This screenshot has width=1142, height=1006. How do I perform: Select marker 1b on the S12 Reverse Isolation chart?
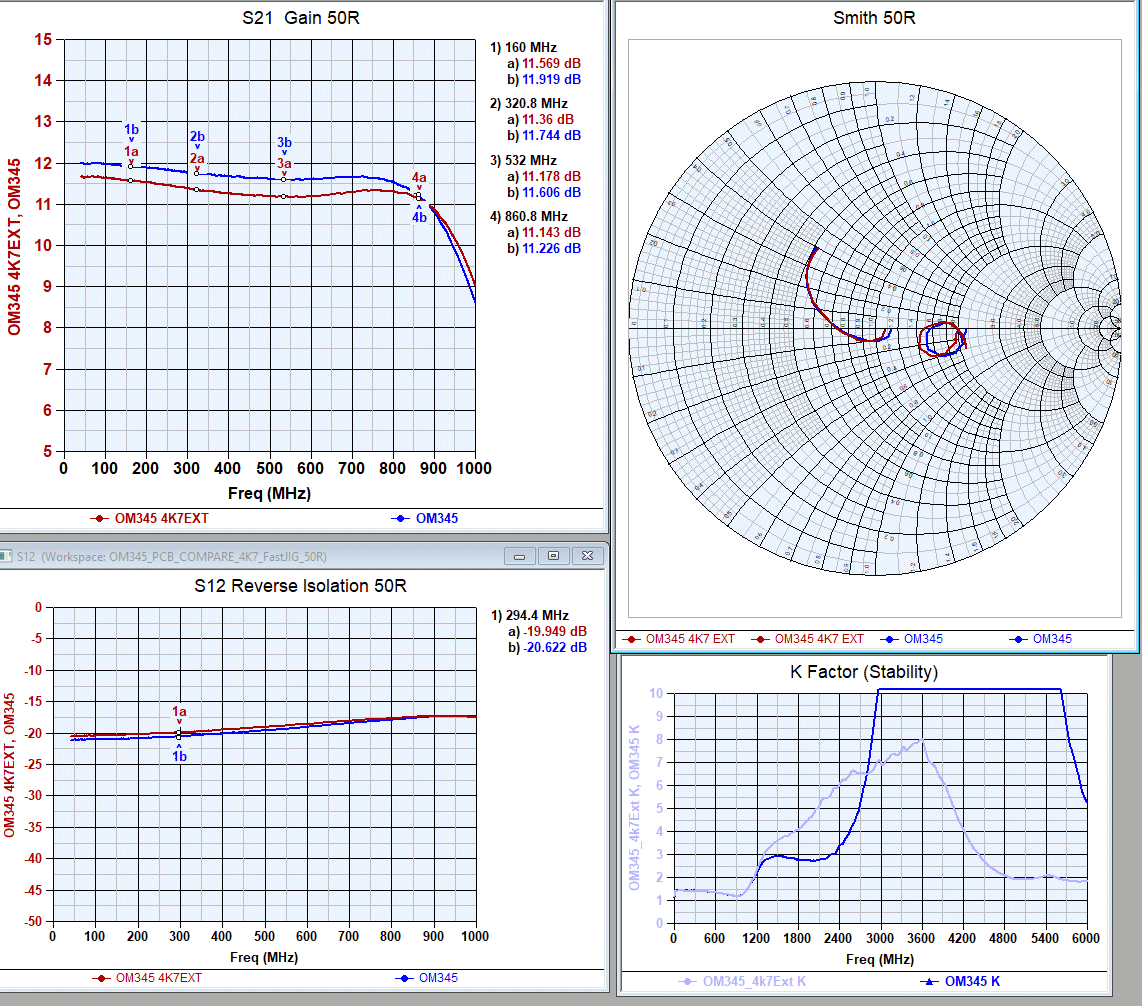(179, 756)
